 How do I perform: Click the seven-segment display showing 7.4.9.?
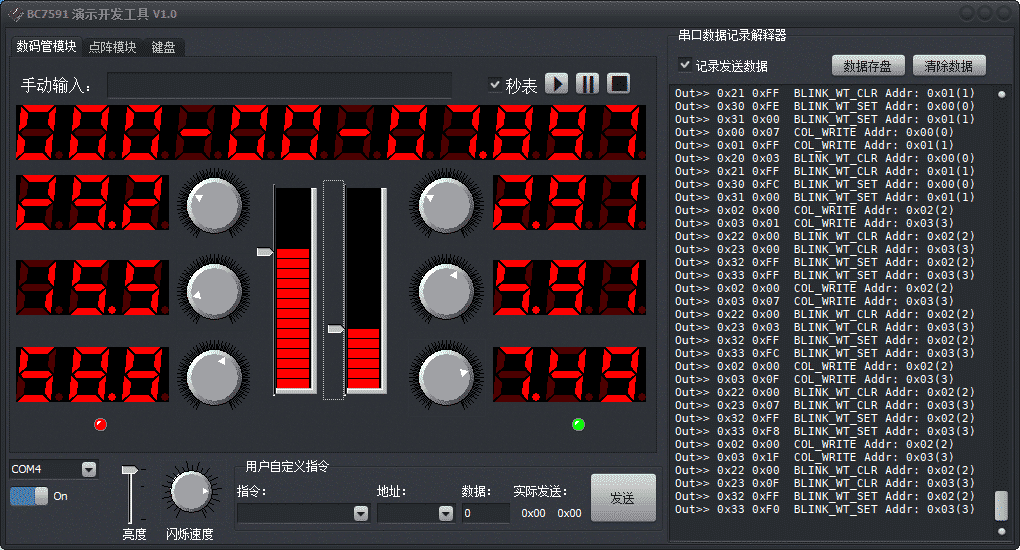570,374
